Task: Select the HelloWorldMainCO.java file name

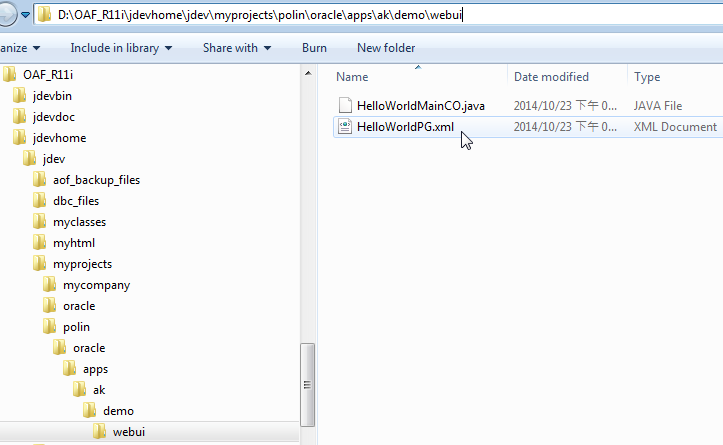Action: pyautogui.click(x=421, y=106)
